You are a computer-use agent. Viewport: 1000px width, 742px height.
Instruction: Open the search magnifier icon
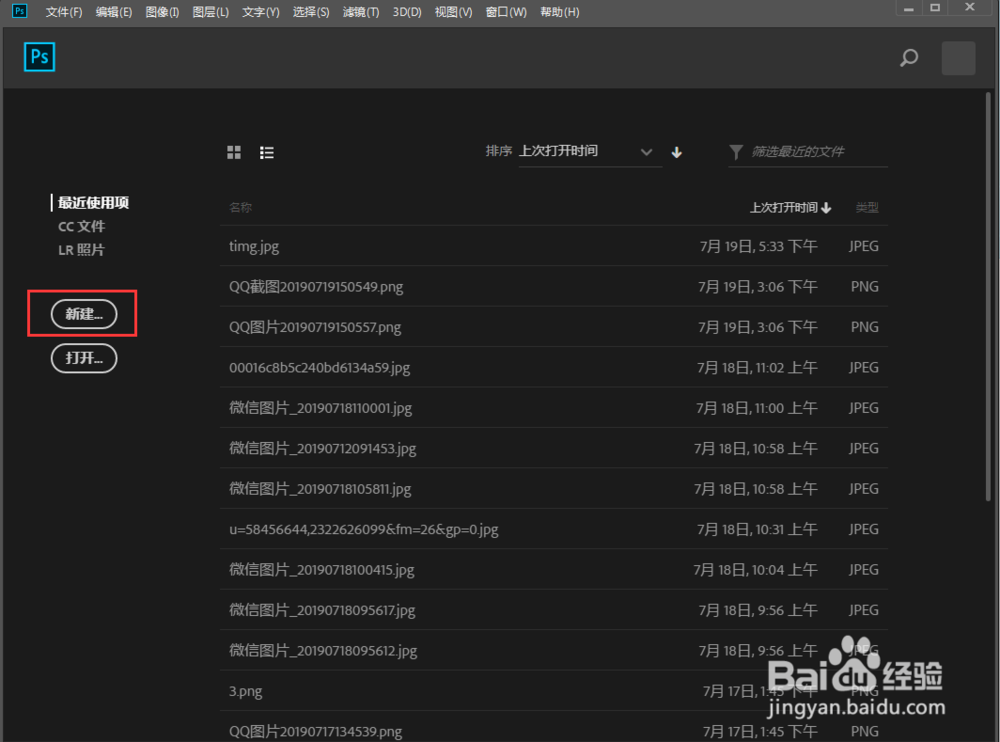(x=909, y=58)
